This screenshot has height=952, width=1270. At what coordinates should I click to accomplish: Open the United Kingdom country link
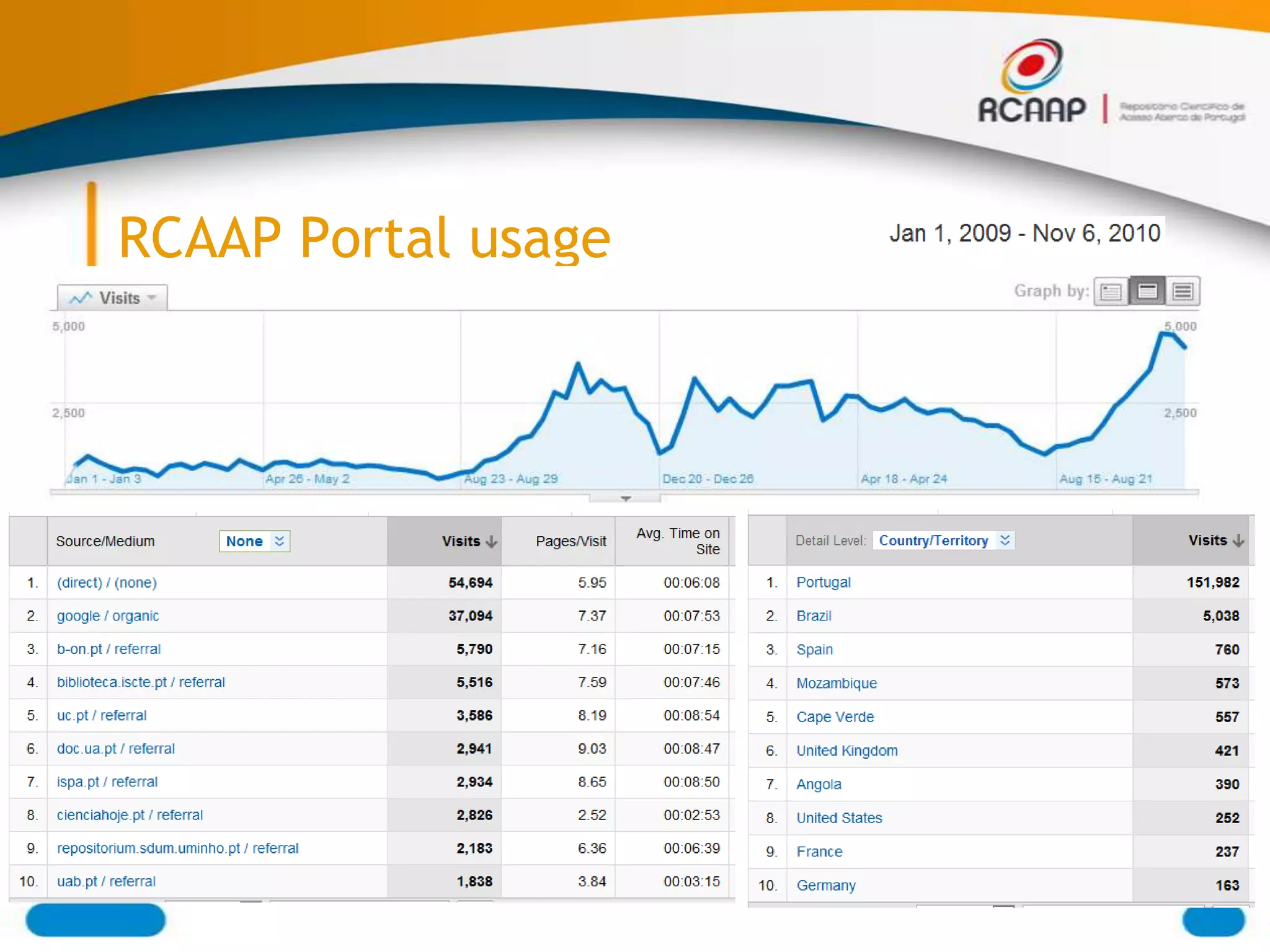(847, 751)
